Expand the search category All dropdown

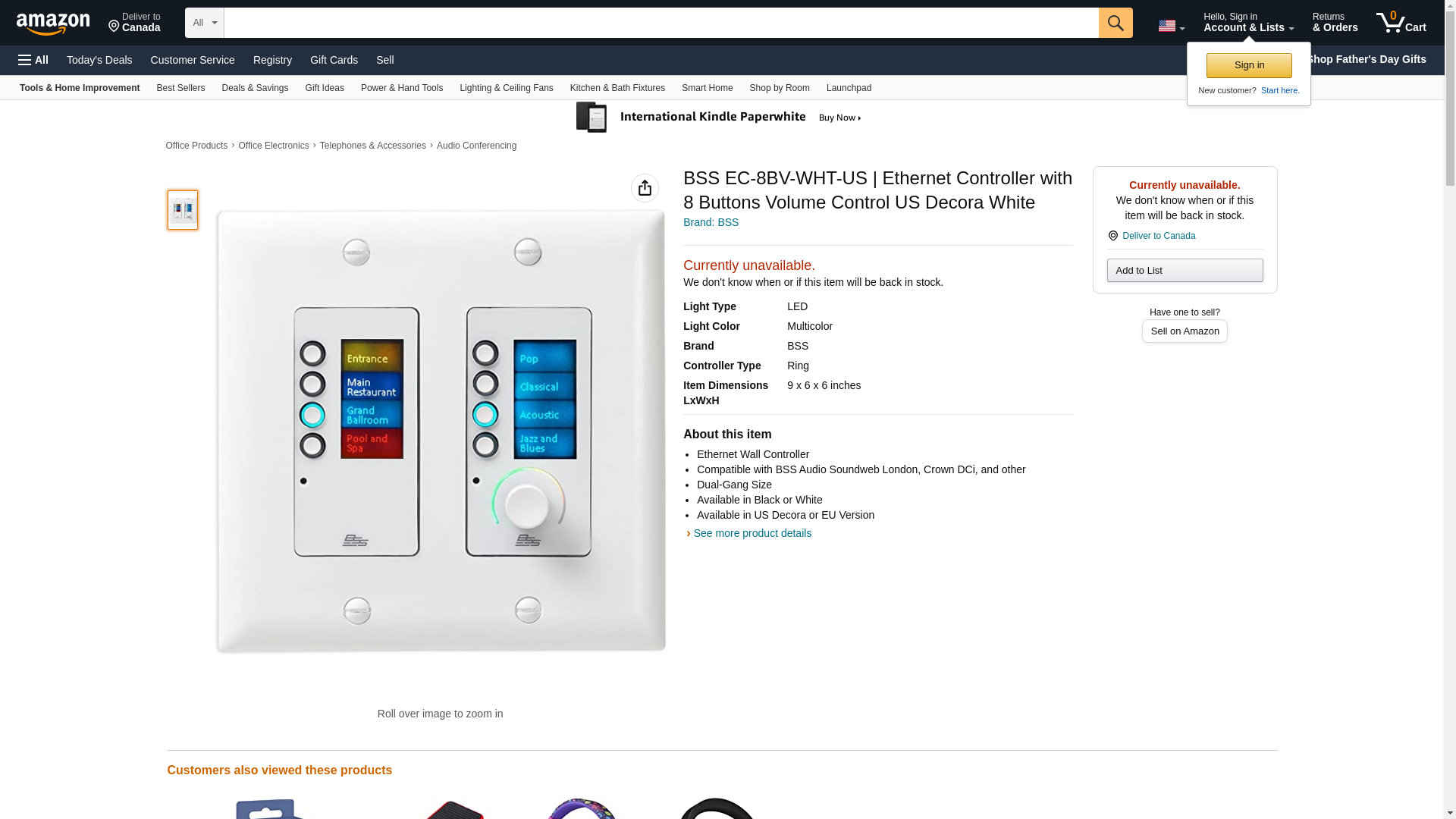point(204,23)
